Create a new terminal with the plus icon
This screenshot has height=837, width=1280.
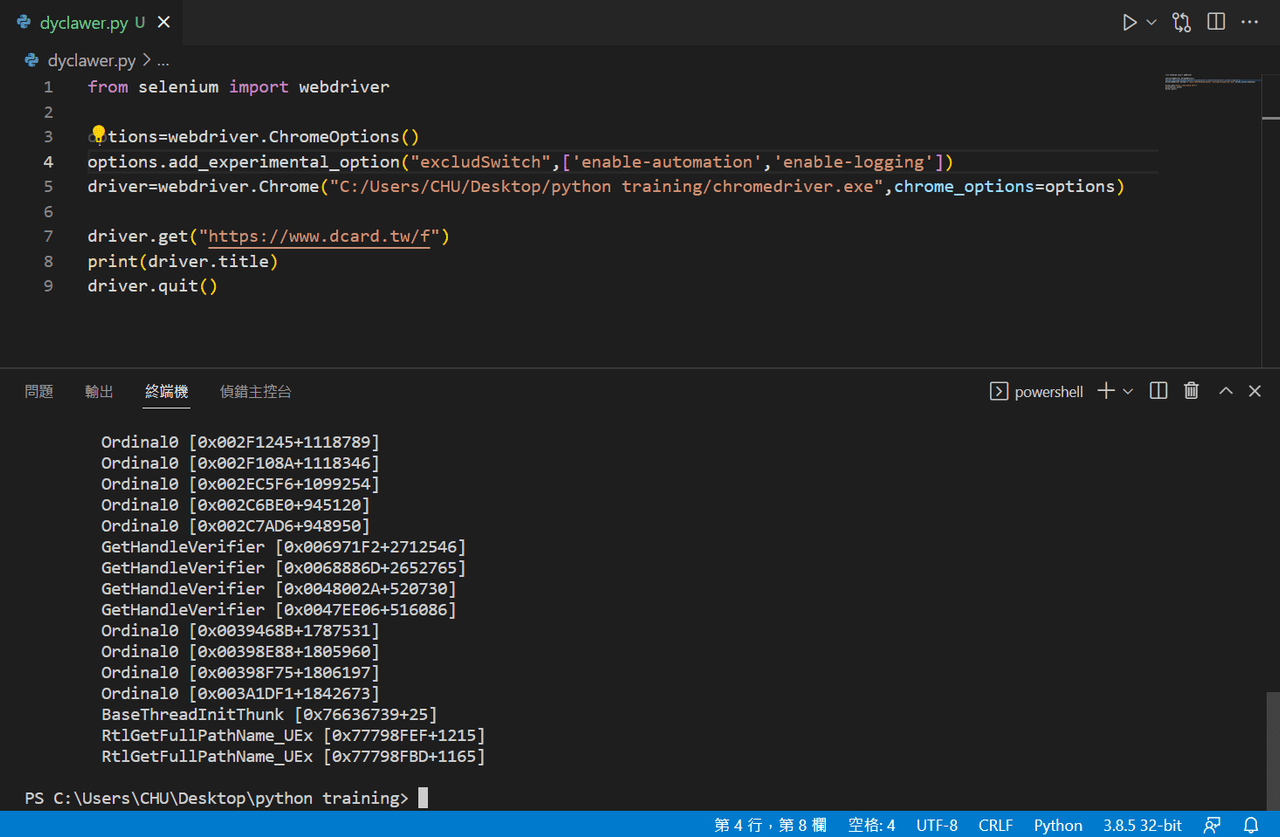(x=1107, y=391)
